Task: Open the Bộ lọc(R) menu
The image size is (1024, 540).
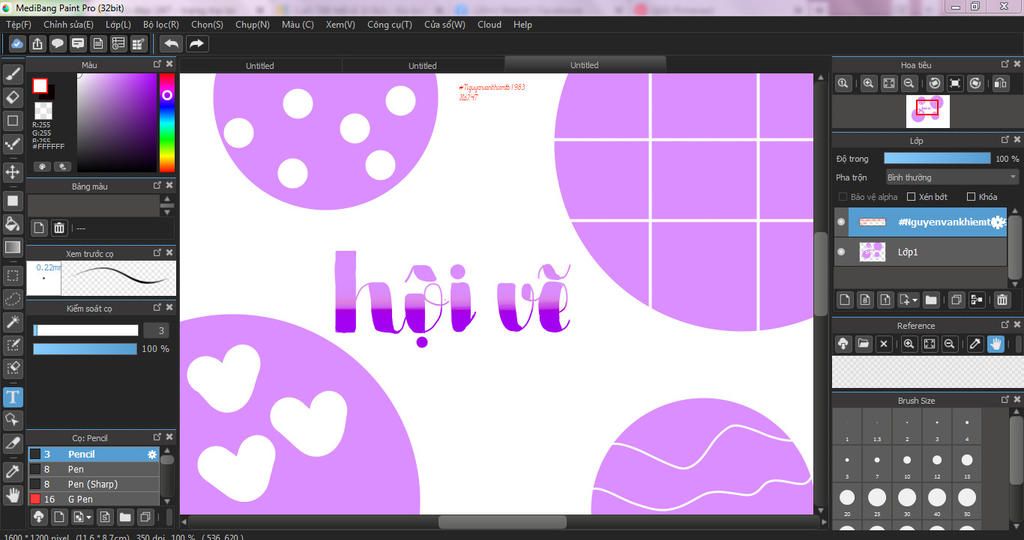Action: 161,24
